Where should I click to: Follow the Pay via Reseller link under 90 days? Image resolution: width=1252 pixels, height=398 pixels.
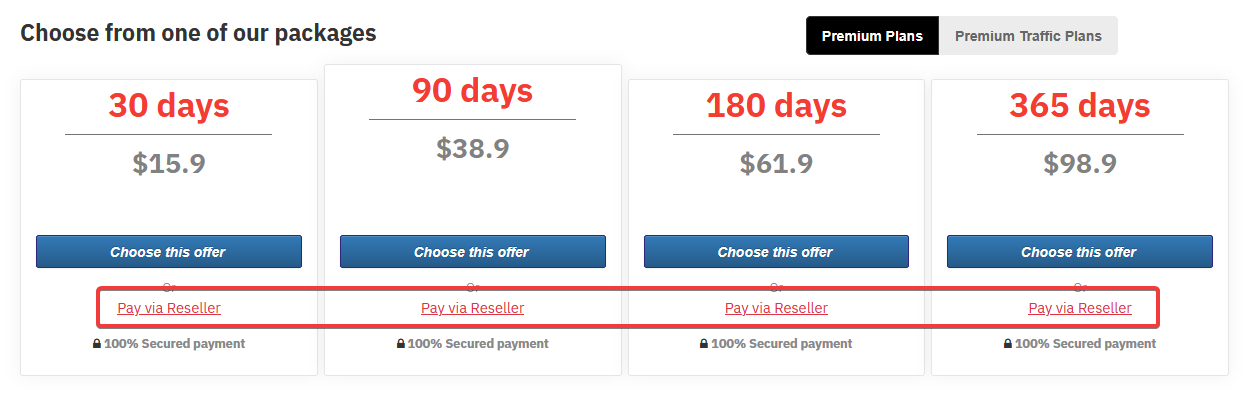click(x=473, y=308)
